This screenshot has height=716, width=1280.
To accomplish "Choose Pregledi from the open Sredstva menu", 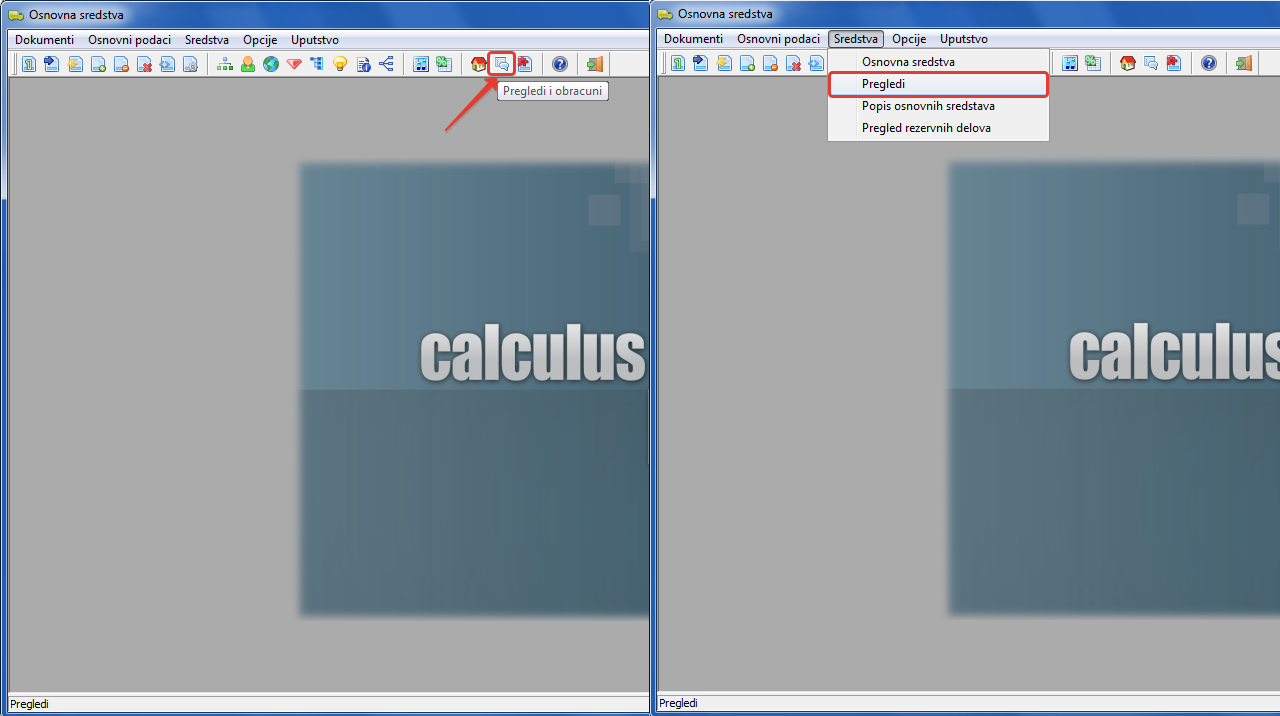I will 939,84.
